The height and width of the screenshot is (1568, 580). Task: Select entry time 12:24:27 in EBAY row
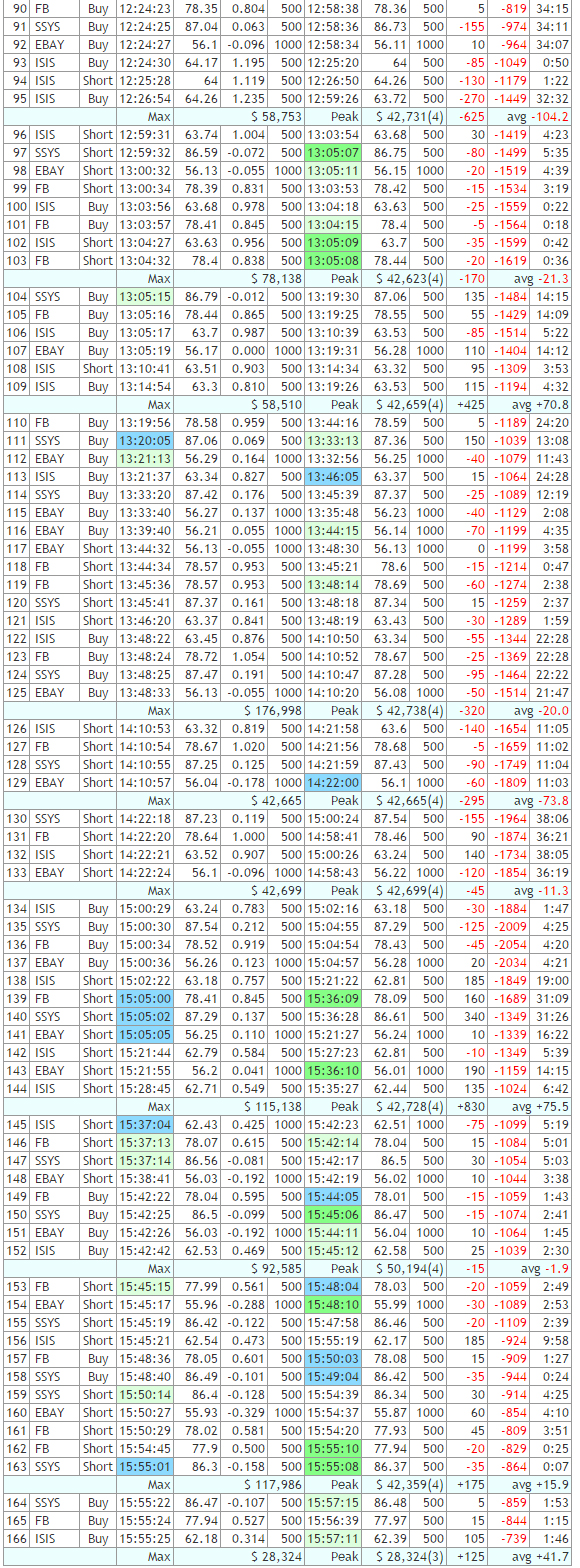pos(145,44)
